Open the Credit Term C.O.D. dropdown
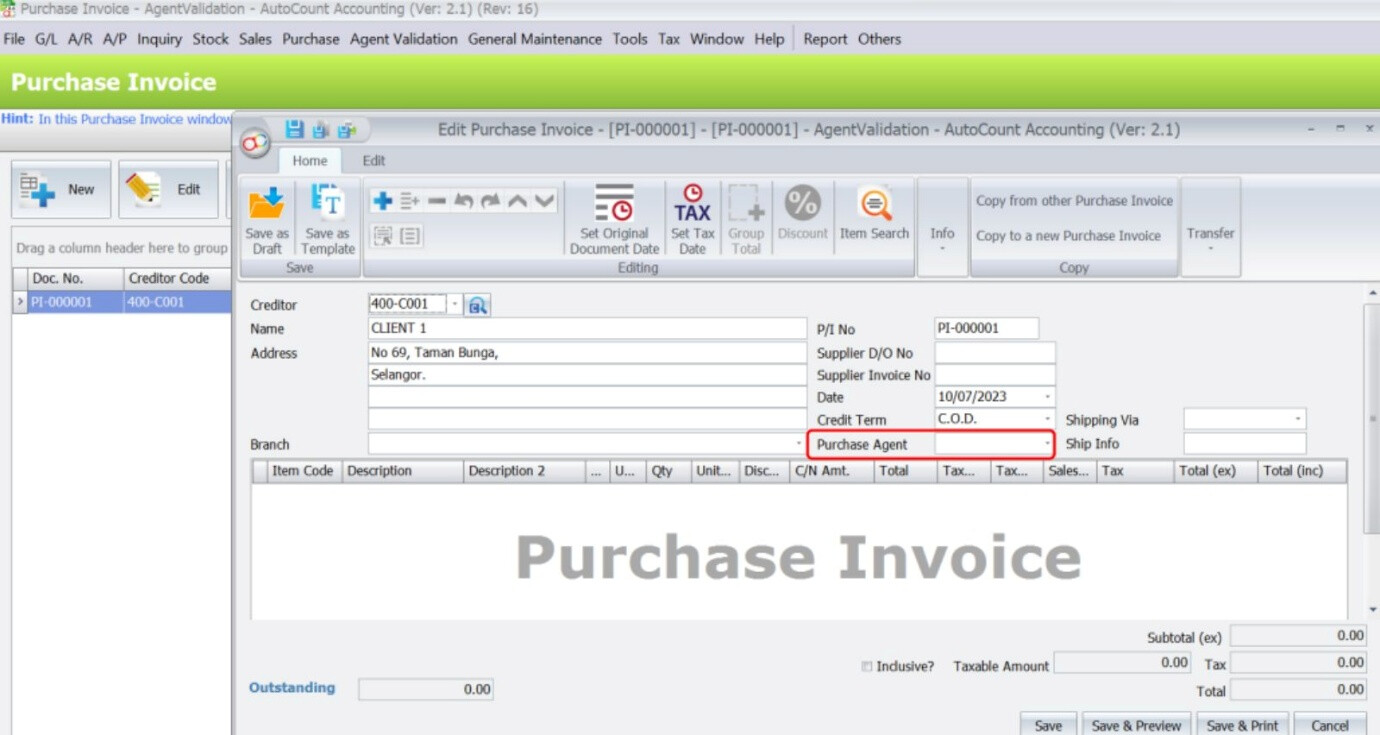This screenshot has height=735, width=1380. (x=1047, y=420)
